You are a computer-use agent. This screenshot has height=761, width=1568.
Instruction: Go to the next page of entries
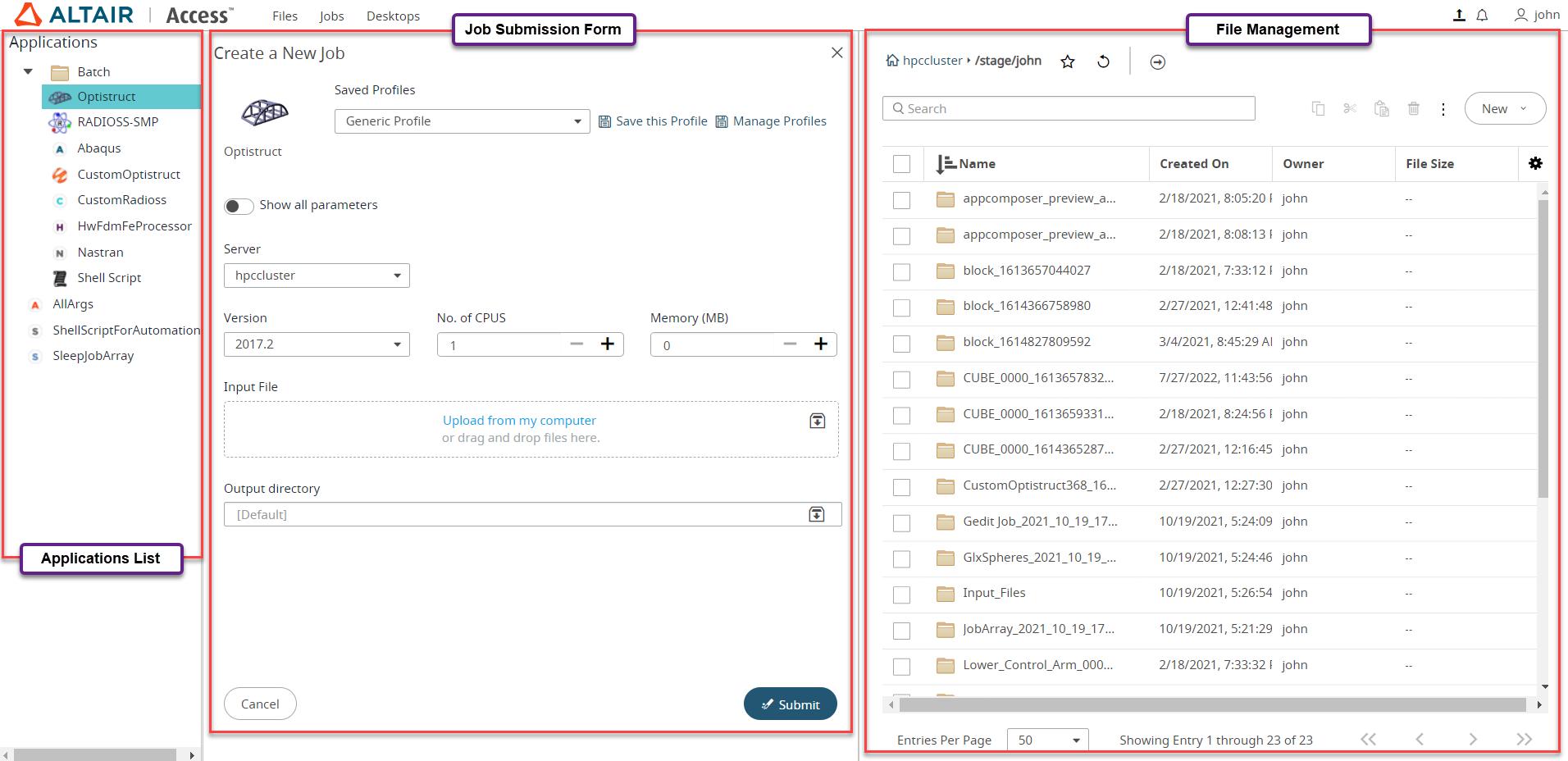1473,739
